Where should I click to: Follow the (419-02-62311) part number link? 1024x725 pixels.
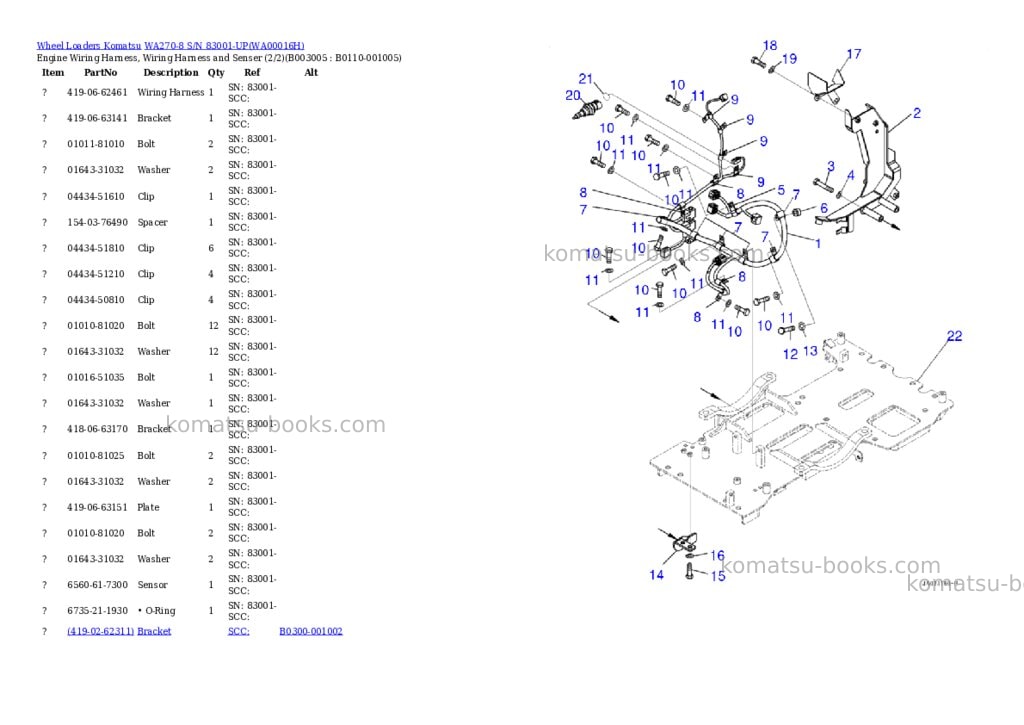coord(101,631)
